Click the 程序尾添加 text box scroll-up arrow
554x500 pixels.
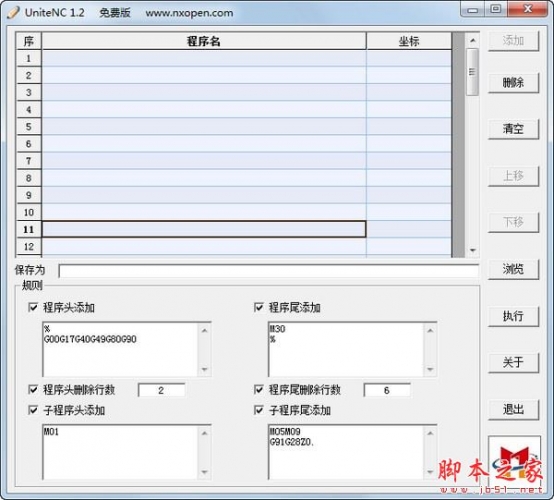tap(430, 330)
